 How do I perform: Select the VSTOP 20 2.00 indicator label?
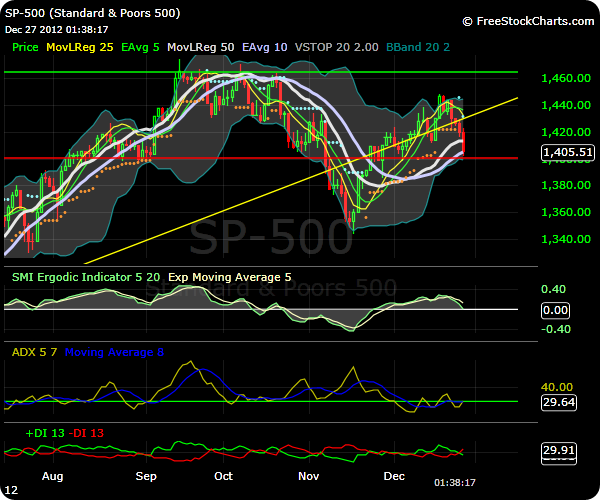click(336, 47)
